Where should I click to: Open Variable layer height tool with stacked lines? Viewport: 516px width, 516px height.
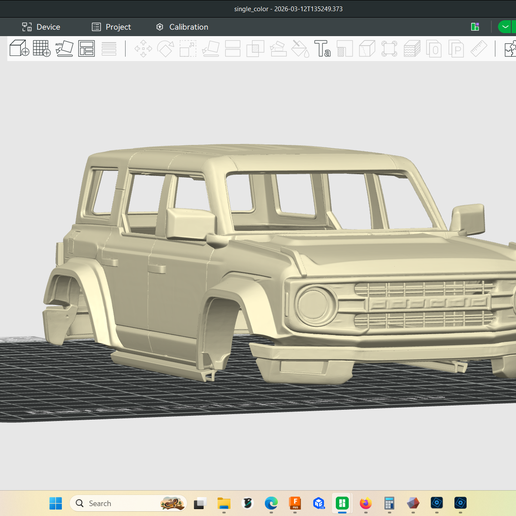pos(109,49)
